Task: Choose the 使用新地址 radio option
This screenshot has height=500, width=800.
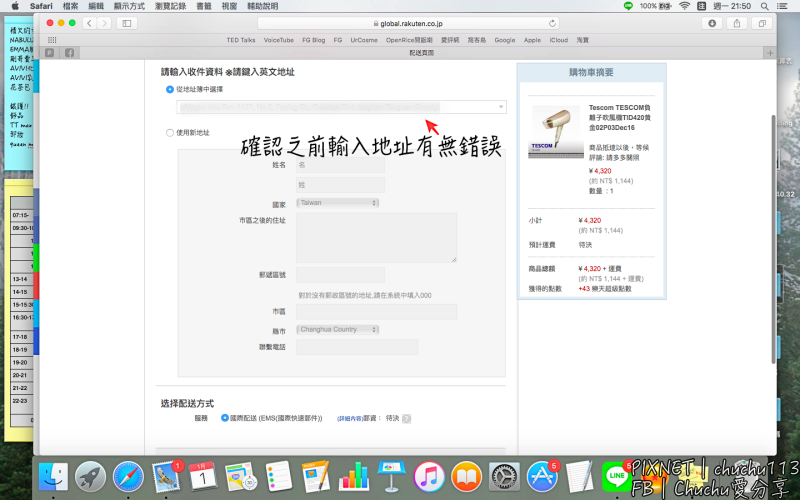Action: pyautogui.click(x=169, y=132)
